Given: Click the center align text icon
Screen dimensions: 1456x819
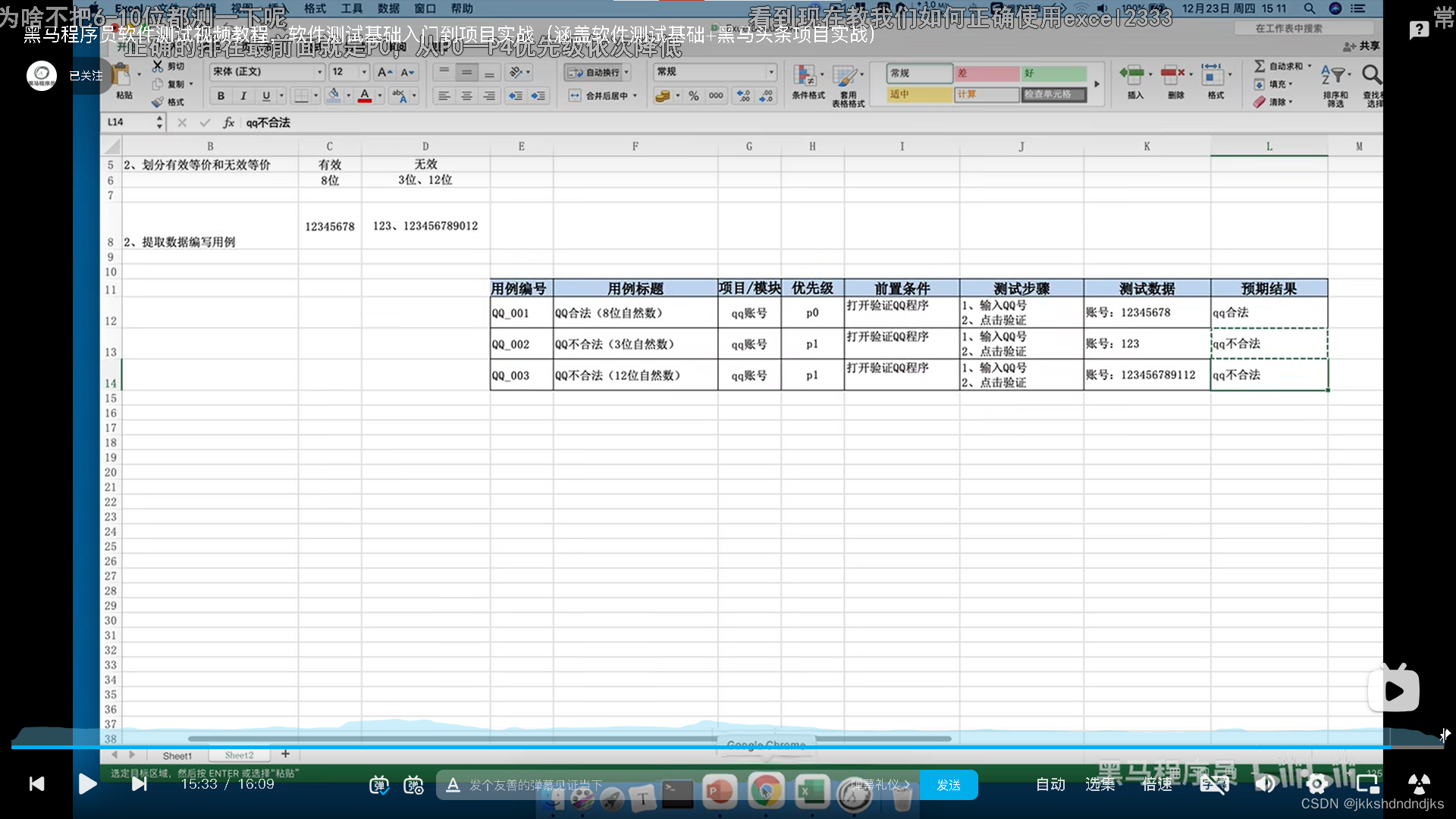Looking at the screenshot, I should click(466, 96).
